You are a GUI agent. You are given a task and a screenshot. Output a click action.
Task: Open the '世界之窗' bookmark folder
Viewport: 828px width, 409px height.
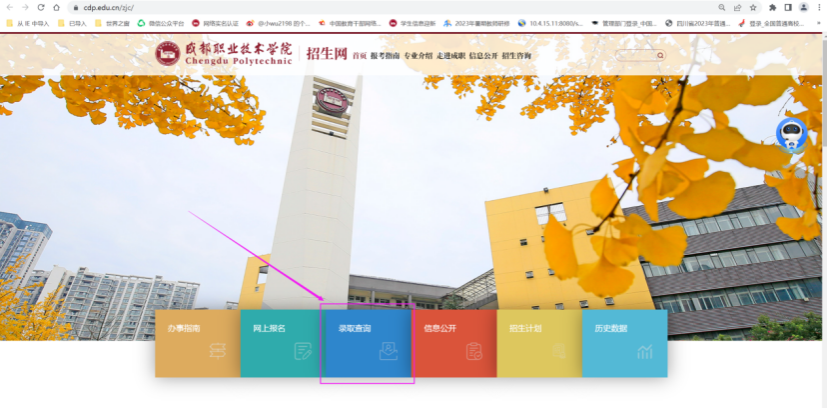coord(112,23)
